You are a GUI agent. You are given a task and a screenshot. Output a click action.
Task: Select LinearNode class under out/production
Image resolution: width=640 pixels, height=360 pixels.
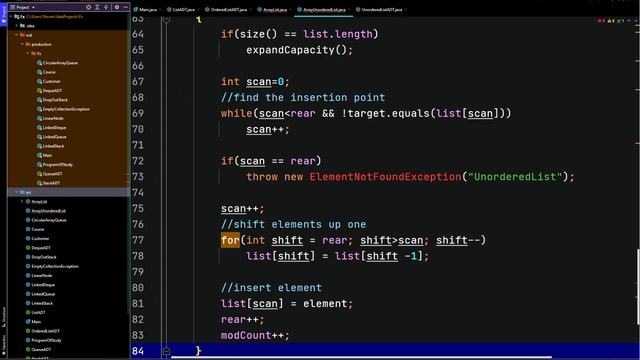(x=53, y=118)
